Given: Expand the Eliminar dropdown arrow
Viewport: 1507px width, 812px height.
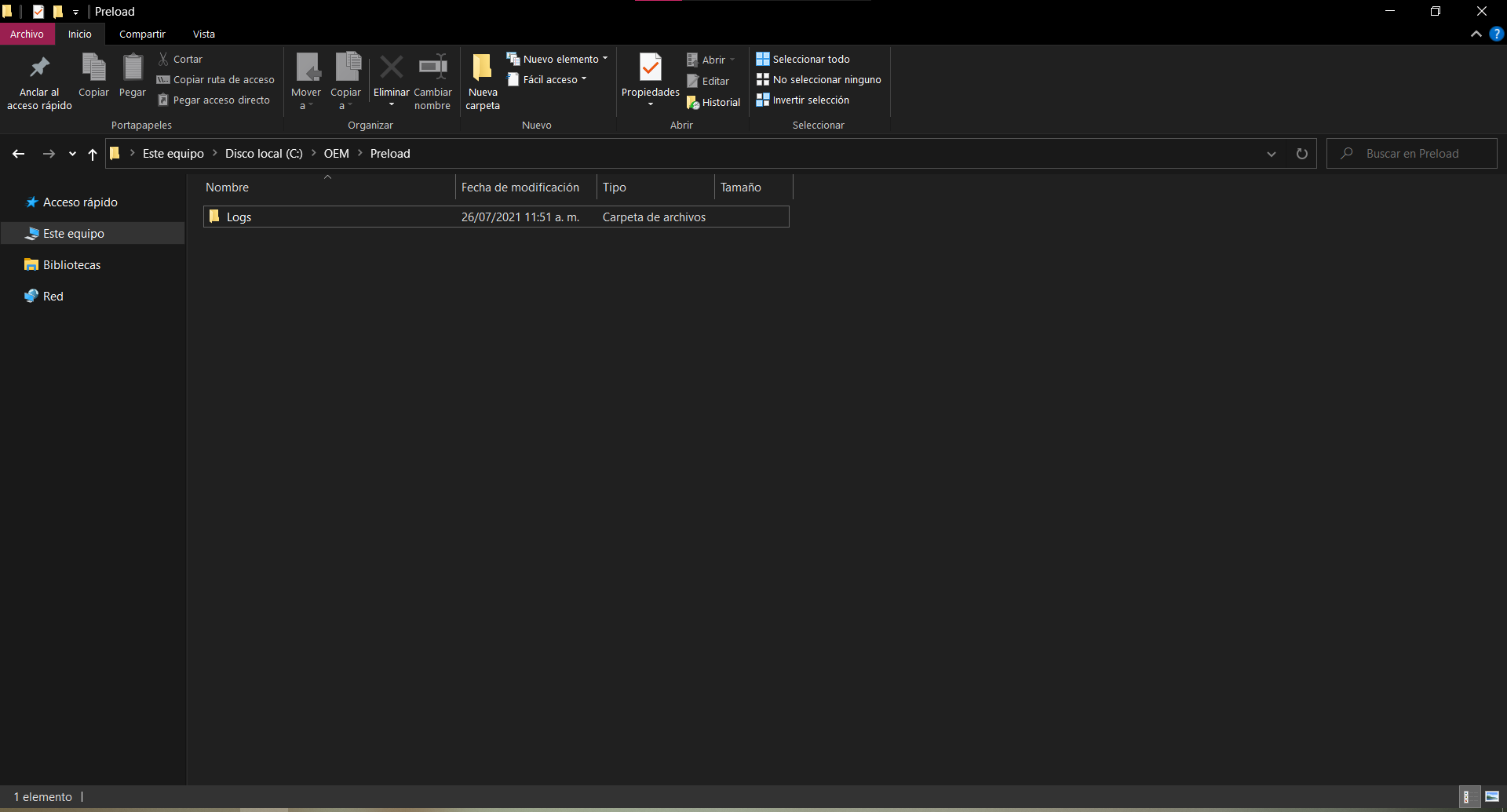Looking at the screenshot, I should [x=392, y=105].
